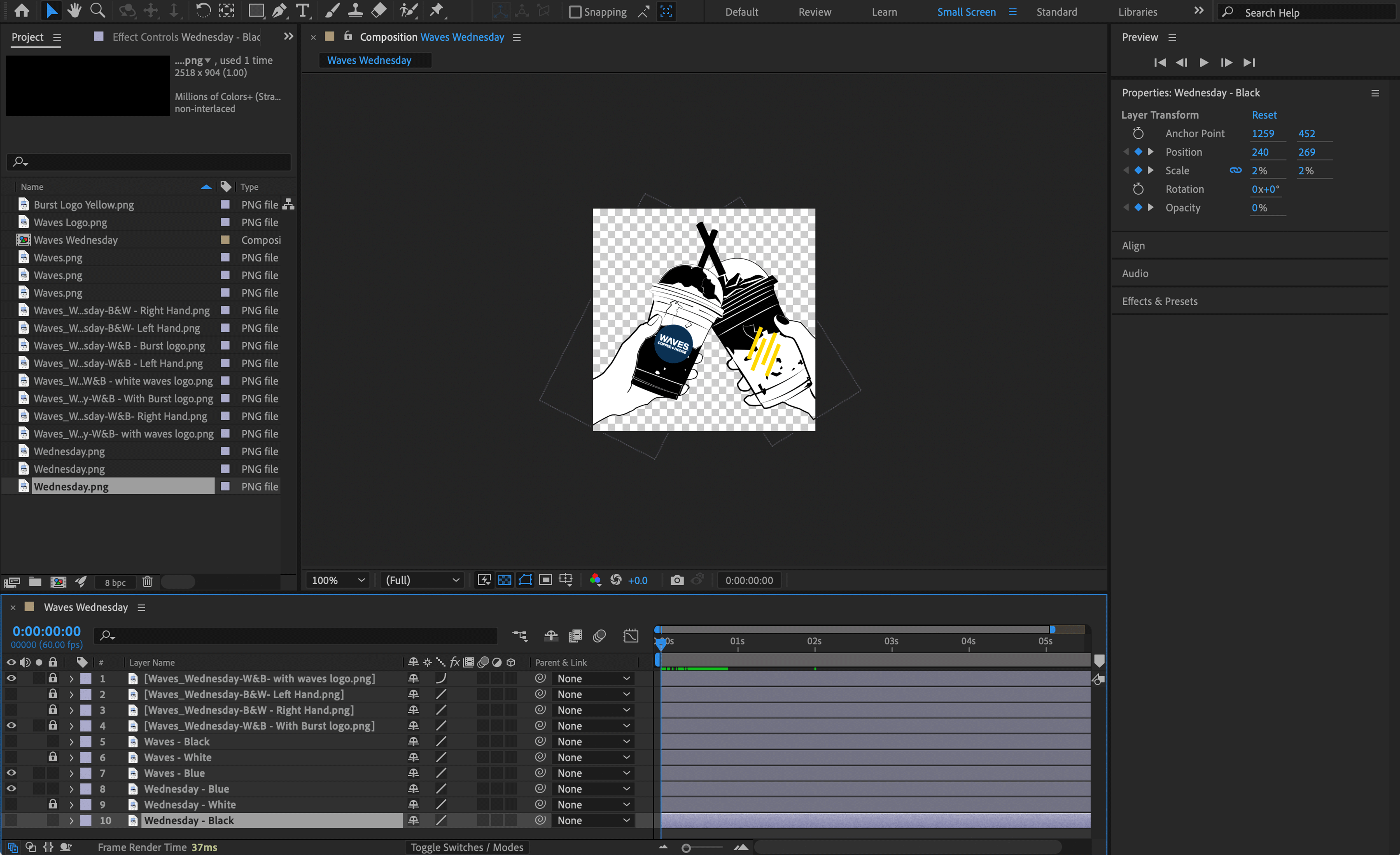Take a snapshot with camera icon
This screenshot has width=1400, height=855.
677,580
